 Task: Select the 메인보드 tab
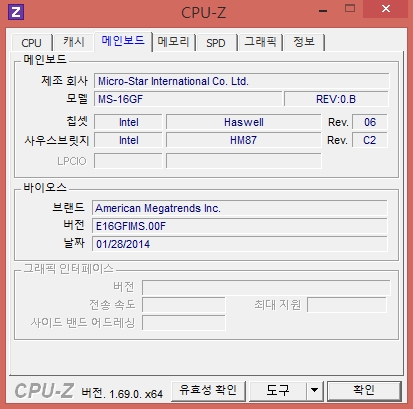(x=123, y=41)
